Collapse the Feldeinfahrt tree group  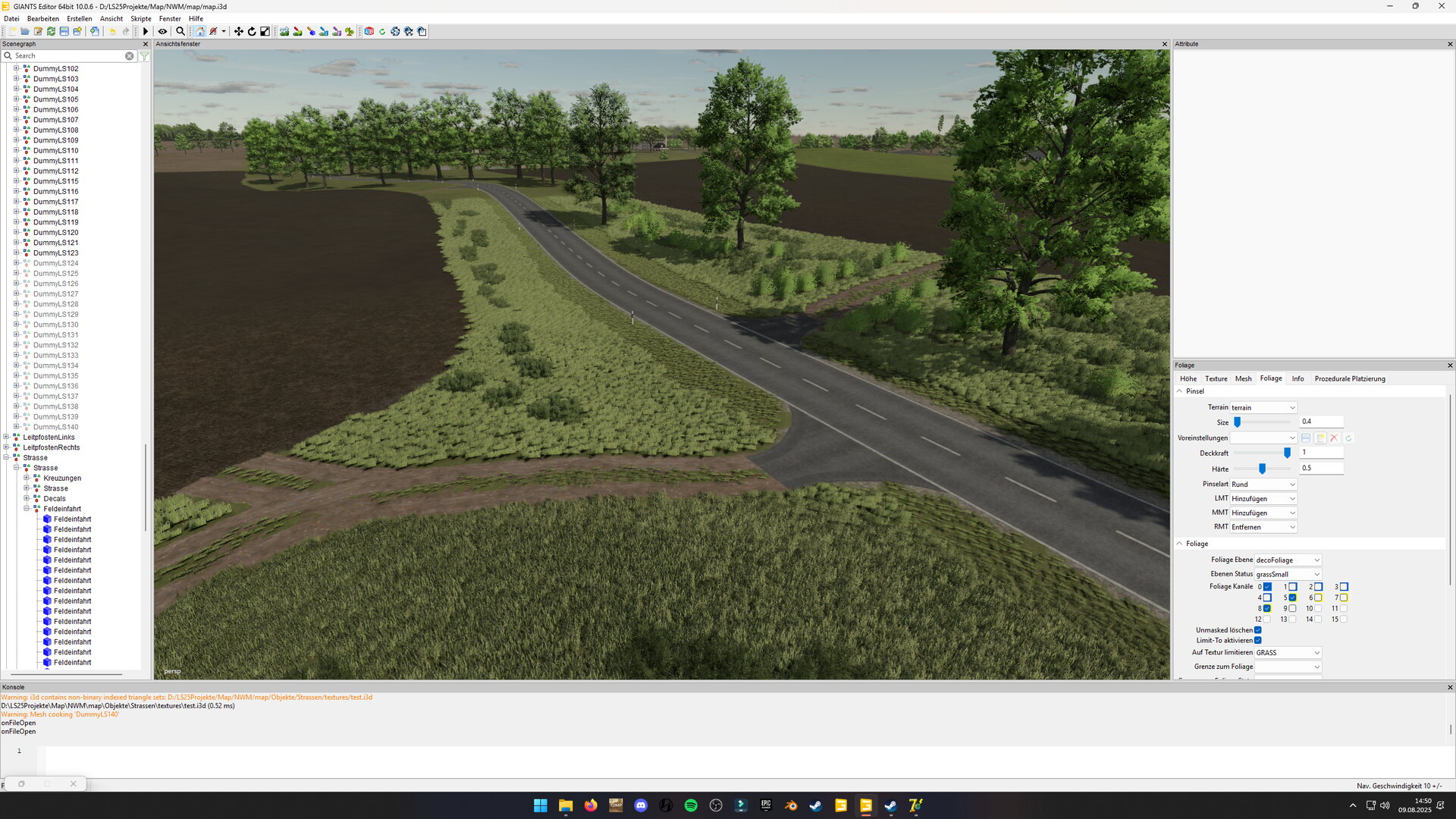(27, 509)
